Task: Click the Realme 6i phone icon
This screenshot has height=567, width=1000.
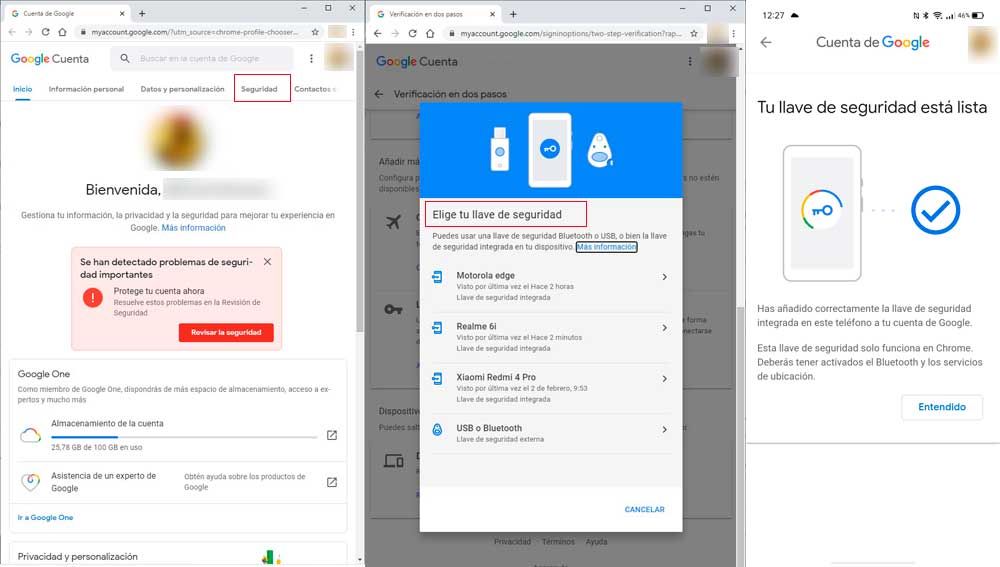Action: [437, 328]
